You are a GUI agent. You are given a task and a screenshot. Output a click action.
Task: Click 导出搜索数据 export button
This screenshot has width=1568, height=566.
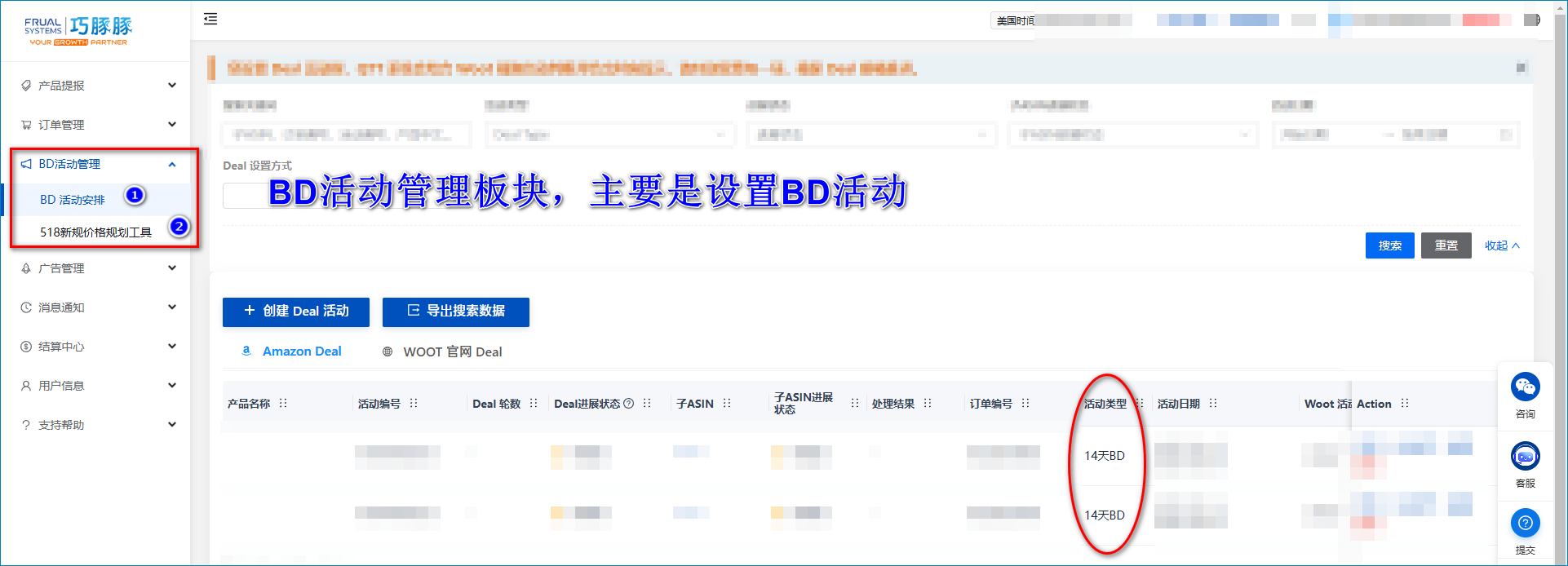coord(456,312)
